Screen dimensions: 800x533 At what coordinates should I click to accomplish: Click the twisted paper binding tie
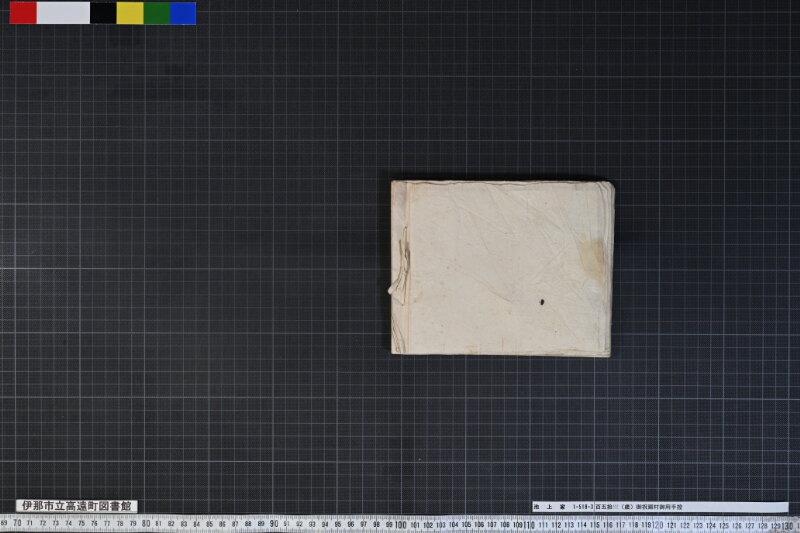click(401, 265)
